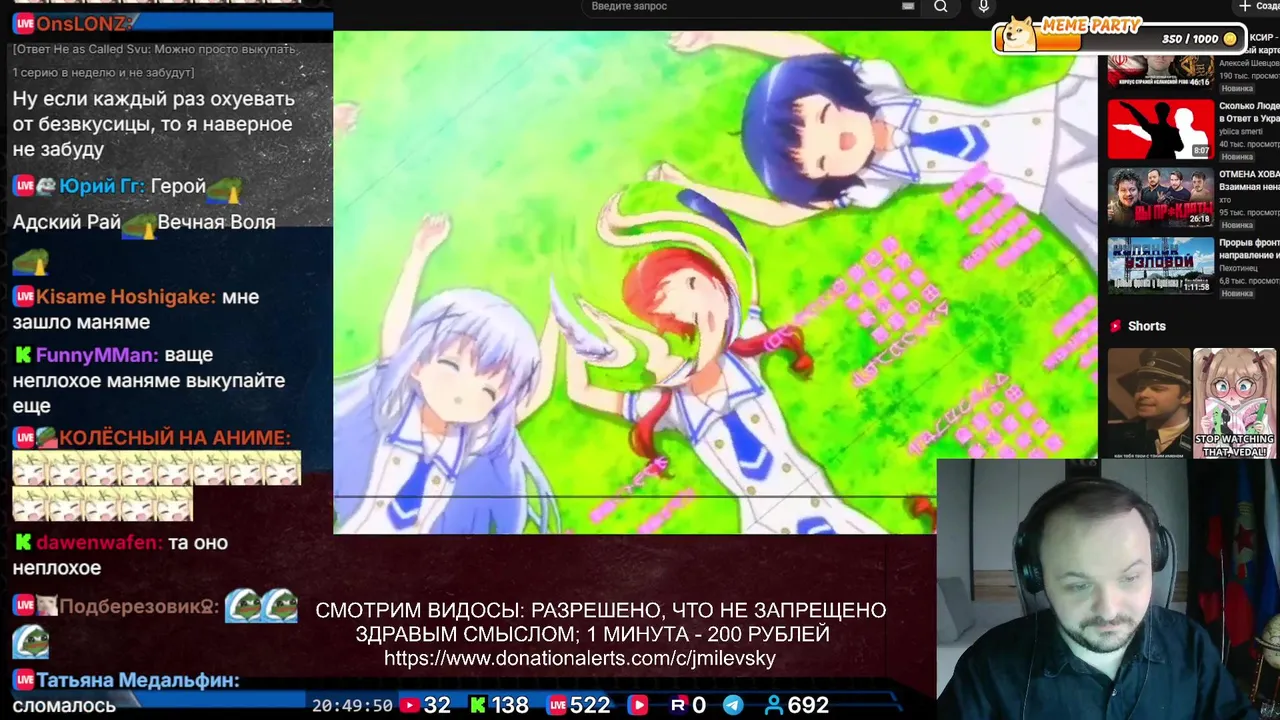This screenshot has height=720, width=1280.
Task: Click green K badge beside FunnyMMan
Action: (x=22, y=355)
